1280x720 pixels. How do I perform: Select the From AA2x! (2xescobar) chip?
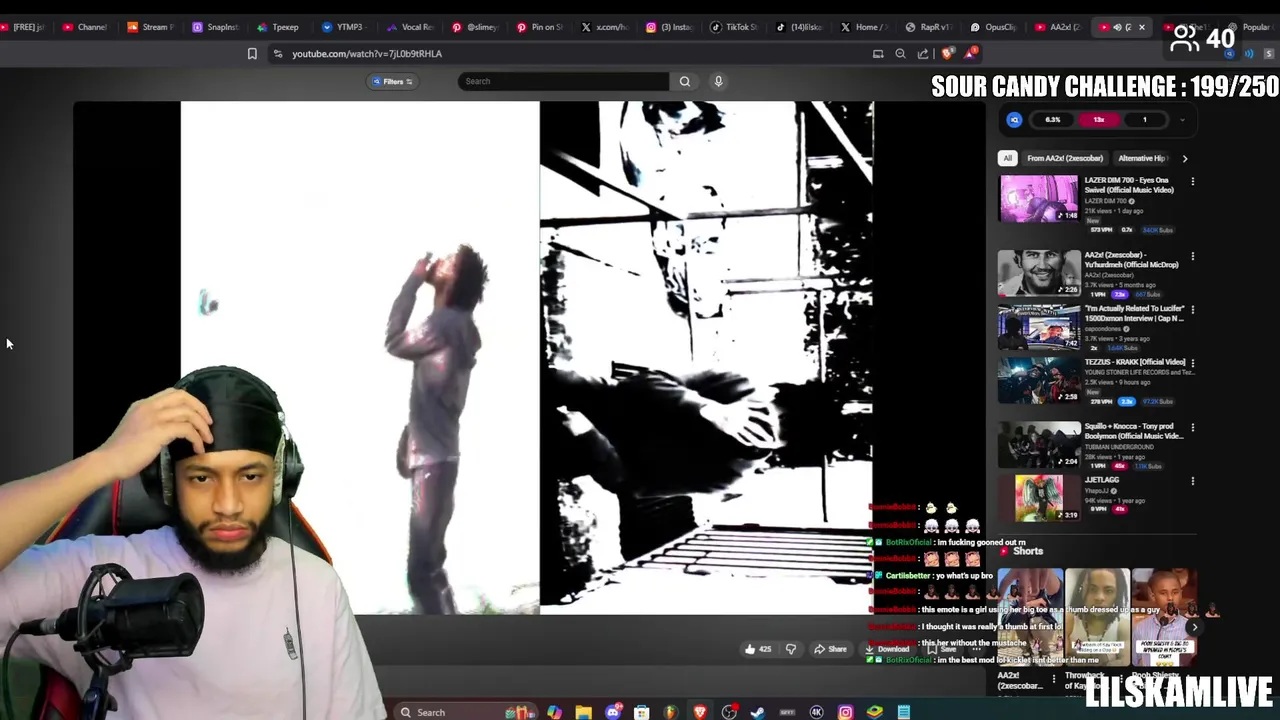[x=1065, y=158]
